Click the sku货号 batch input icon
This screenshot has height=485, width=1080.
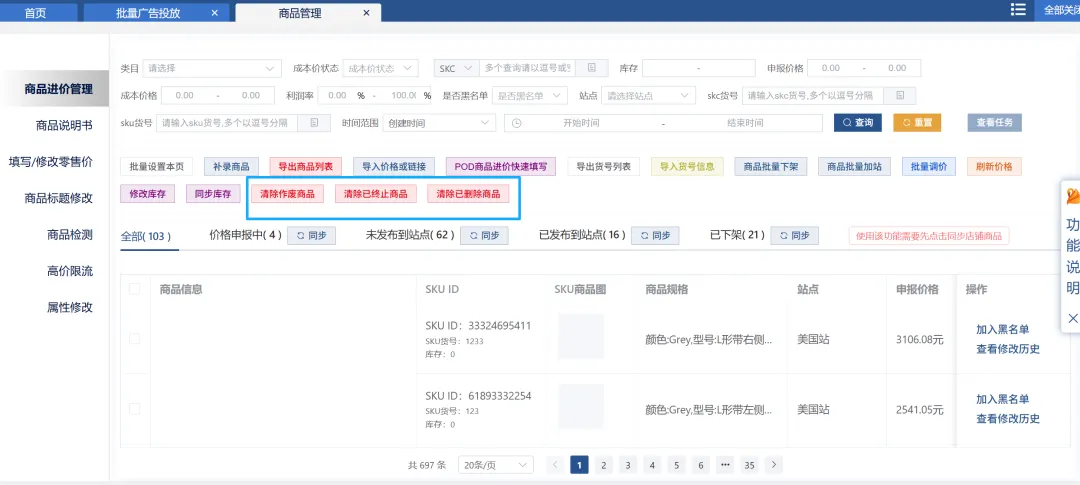coord(314,123)
